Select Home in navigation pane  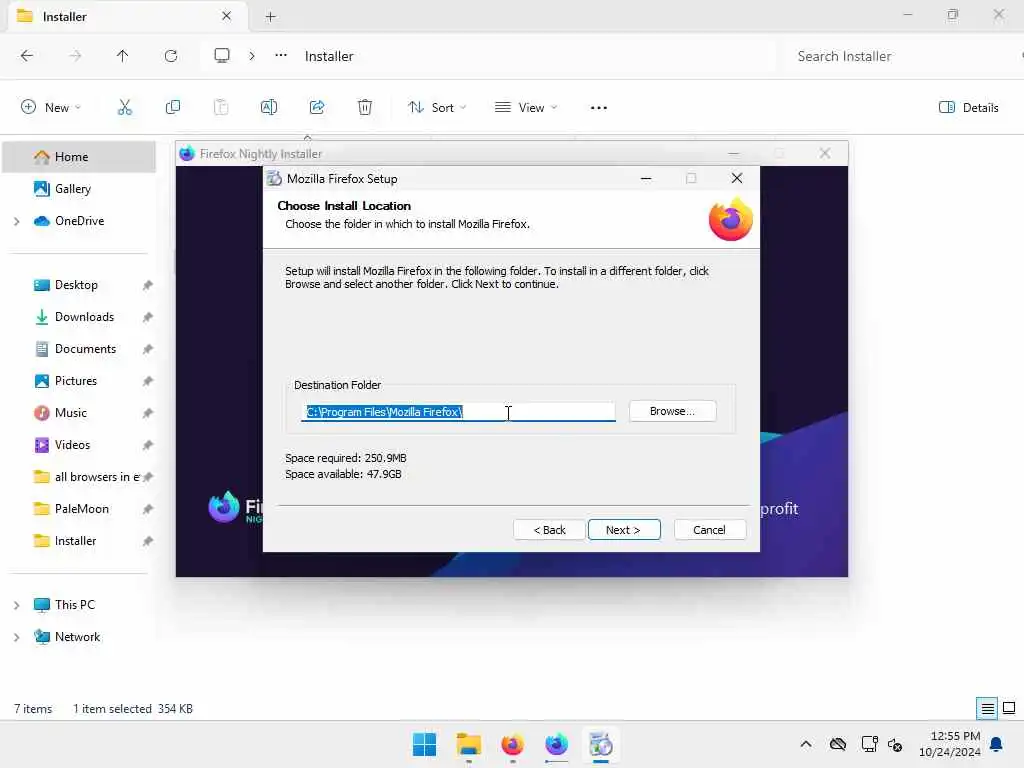click(79, 157)
